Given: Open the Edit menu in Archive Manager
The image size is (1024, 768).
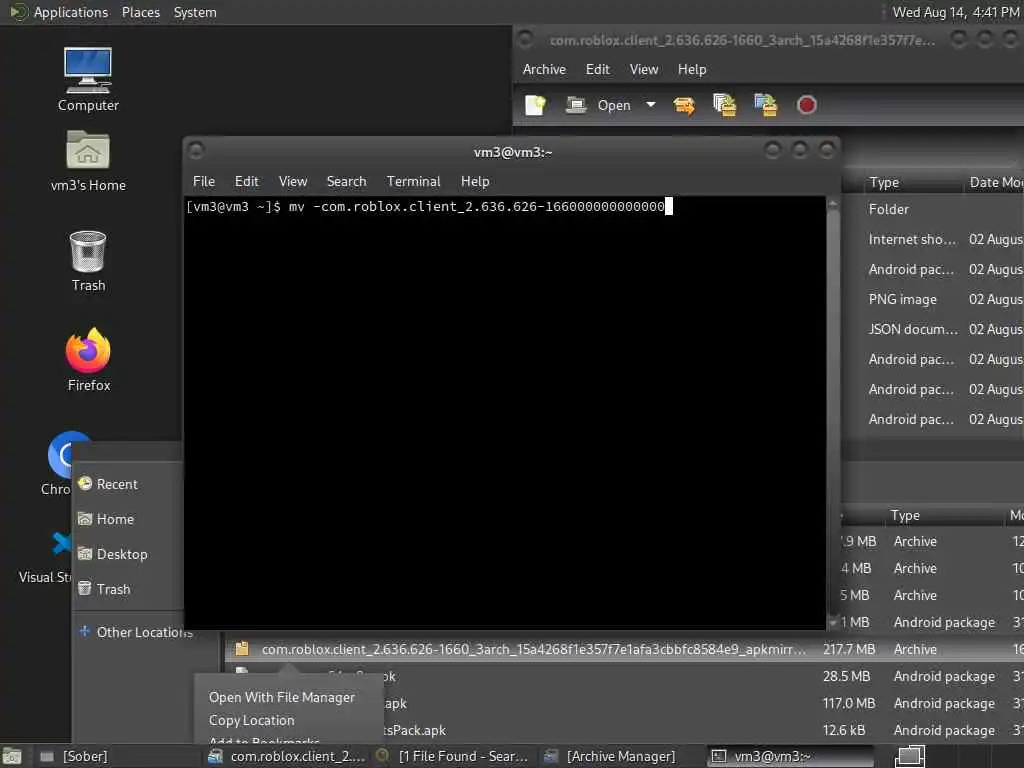Looking at the screenshot, I should point(597,69).
